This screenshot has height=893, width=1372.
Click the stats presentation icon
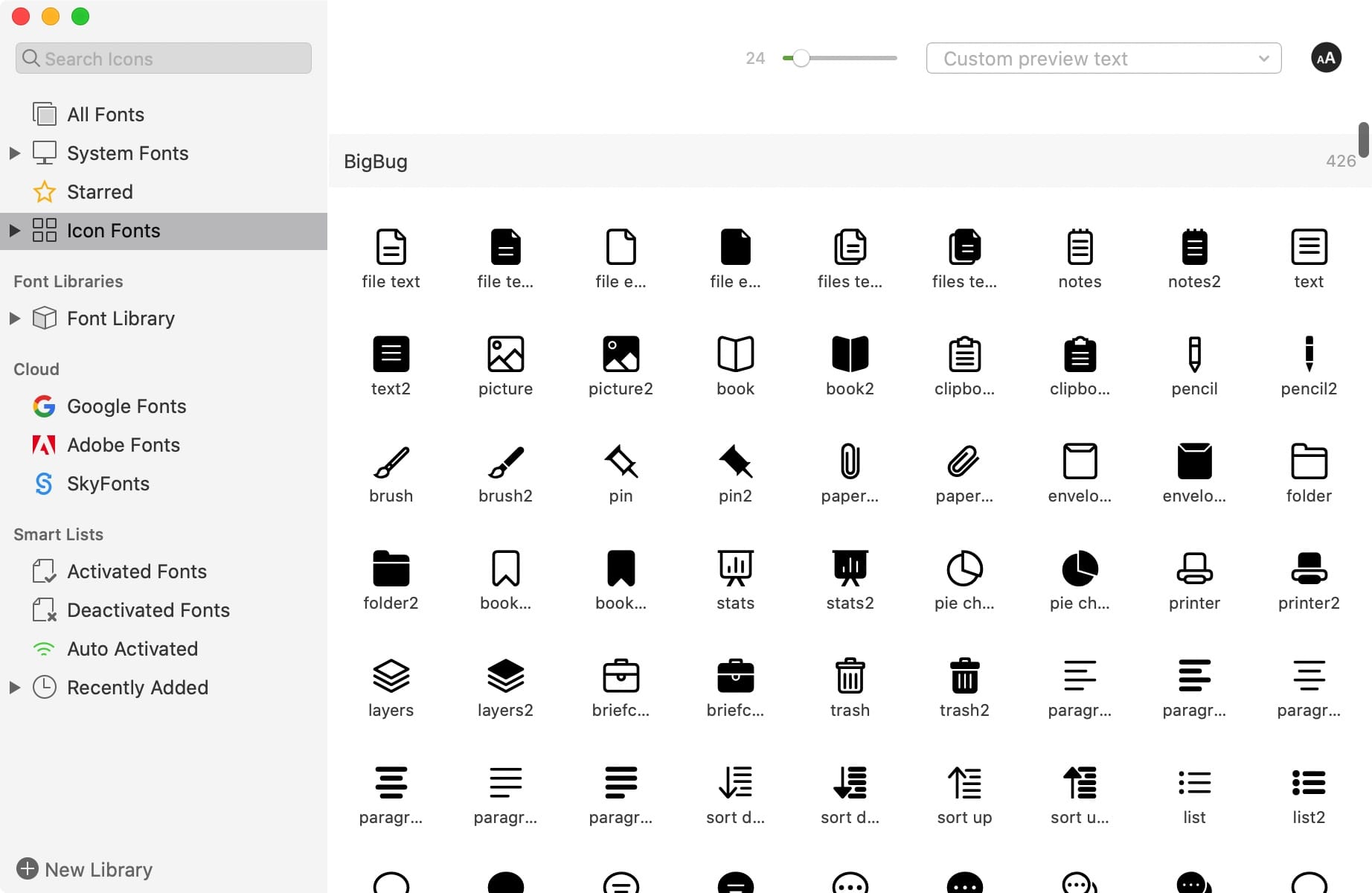[x=735, y=569]
